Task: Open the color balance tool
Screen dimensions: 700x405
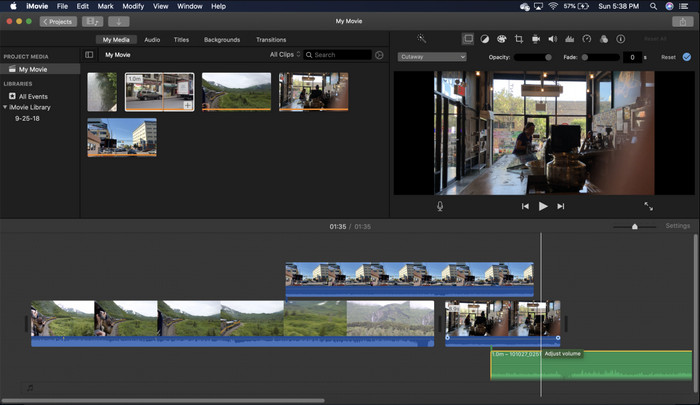Action: tap(485, 39)
